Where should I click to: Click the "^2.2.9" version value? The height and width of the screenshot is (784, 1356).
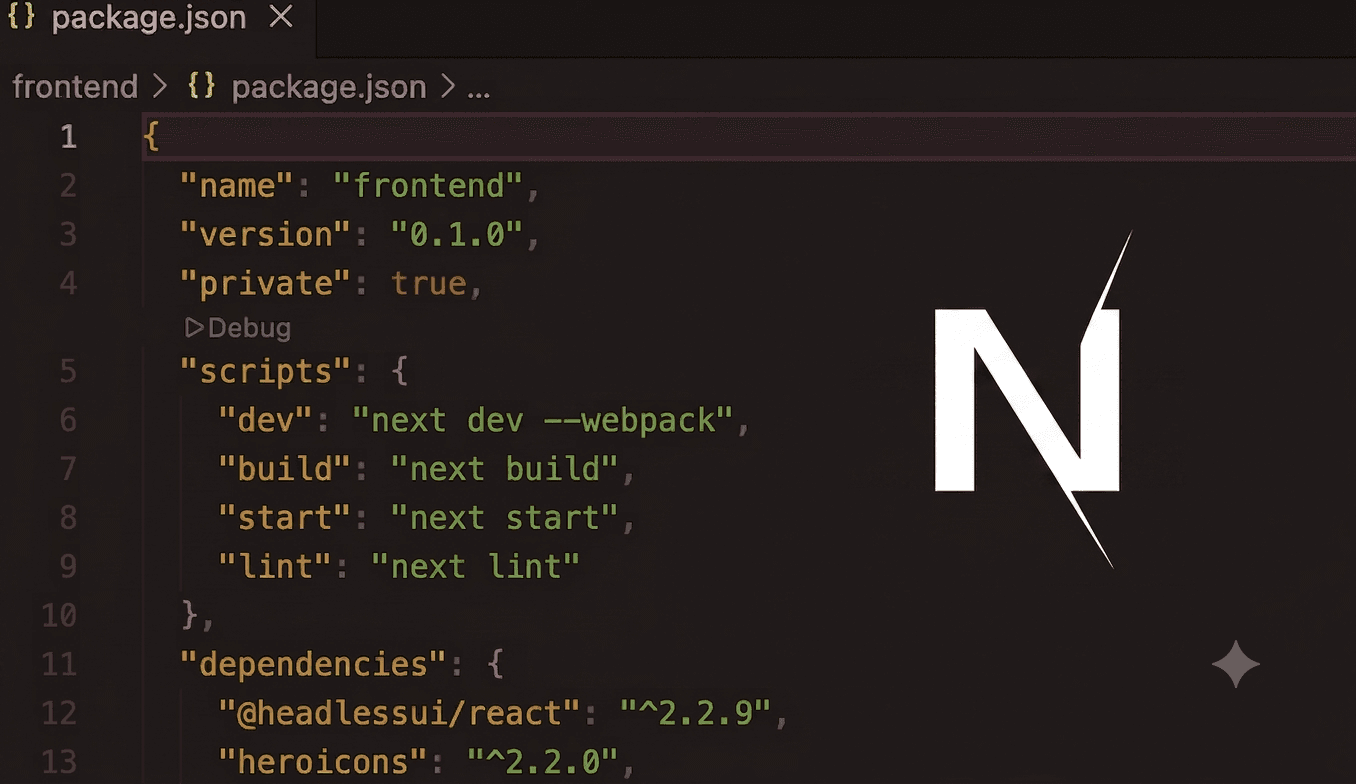pos(696,714)
